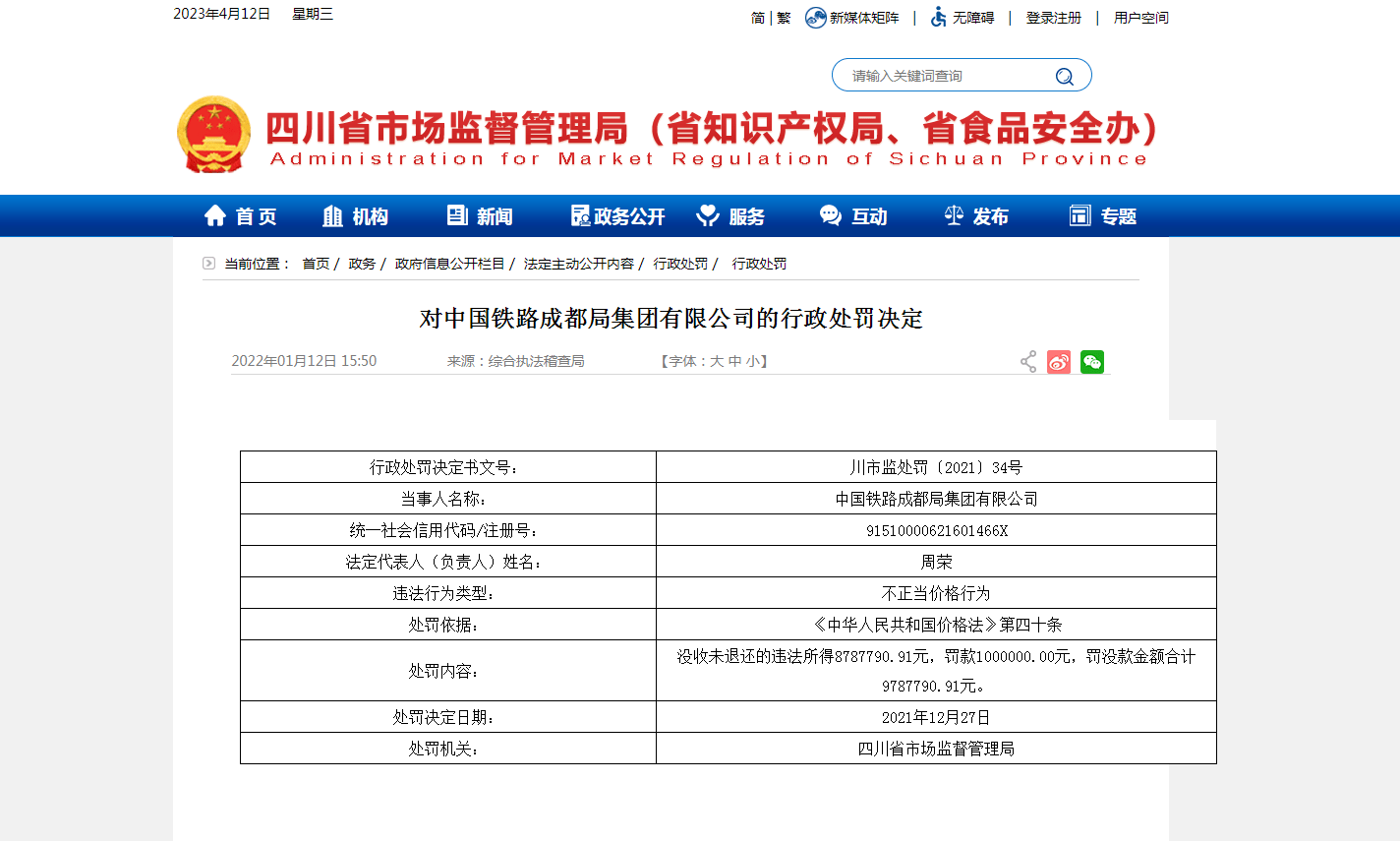The width and height of the screenshot is (1400, 841).
Task: Click the share icon beside Weibo
Action: [1028, 362]
